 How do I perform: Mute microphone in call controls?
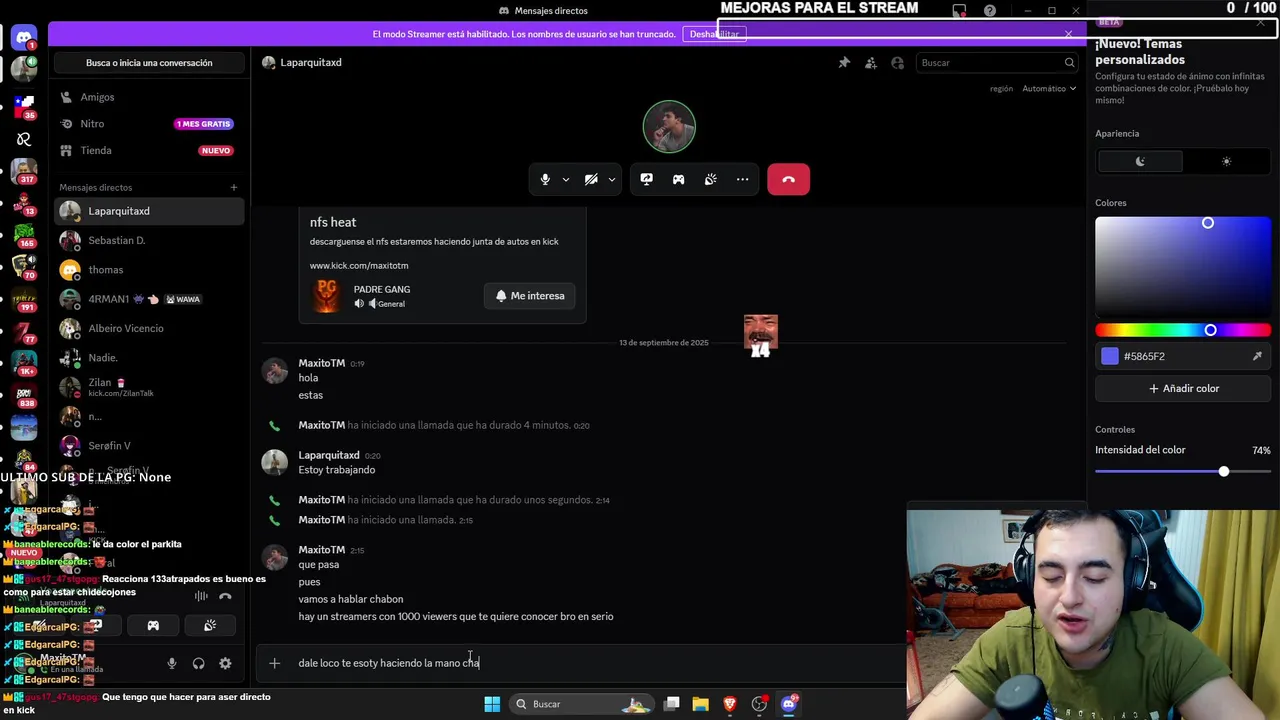[545, 179]
